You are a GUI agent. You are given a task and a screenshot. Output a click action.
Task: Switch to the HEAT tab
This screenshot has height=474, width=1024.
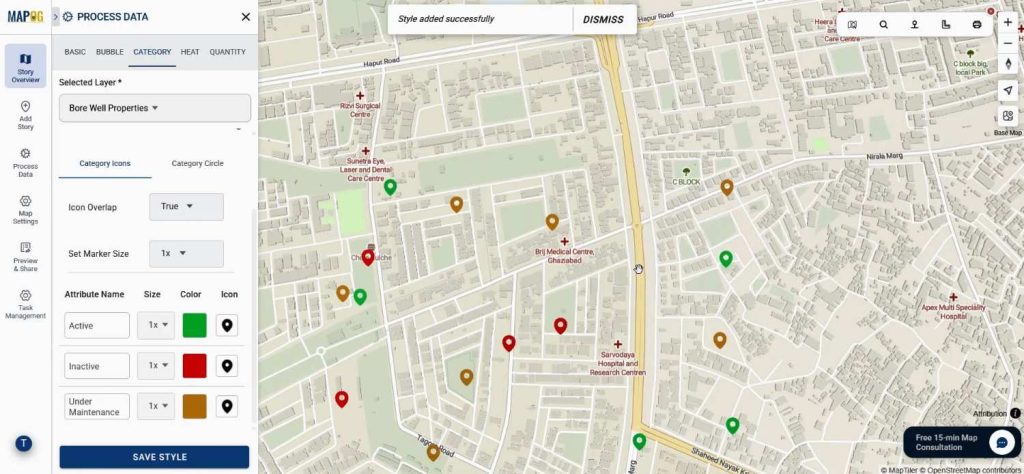(x=190, y=52)
